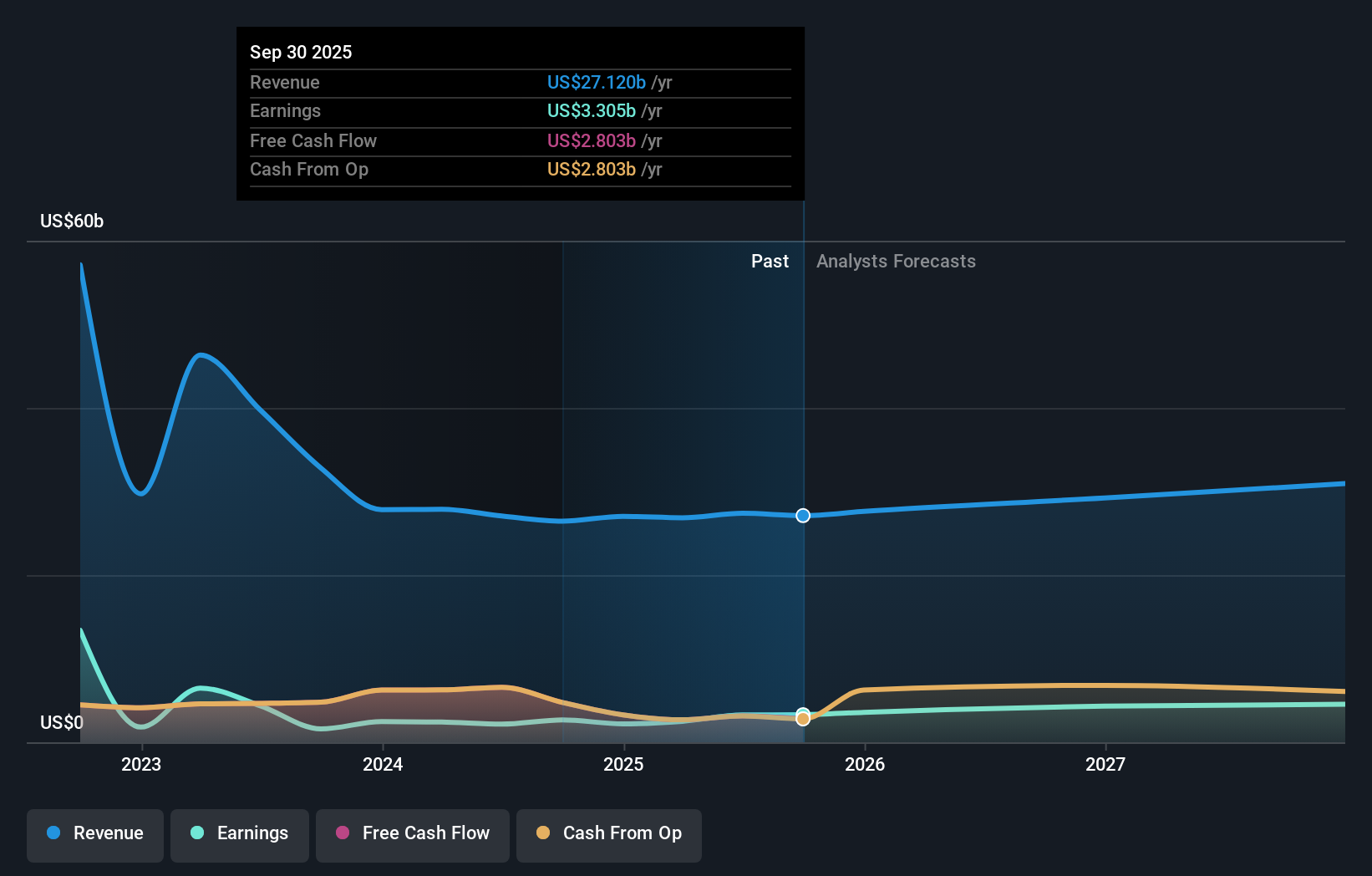Screen dimensions: 1372x876
Task: Select the Cash From Op data point marker
Action: (x=803, y=718)
